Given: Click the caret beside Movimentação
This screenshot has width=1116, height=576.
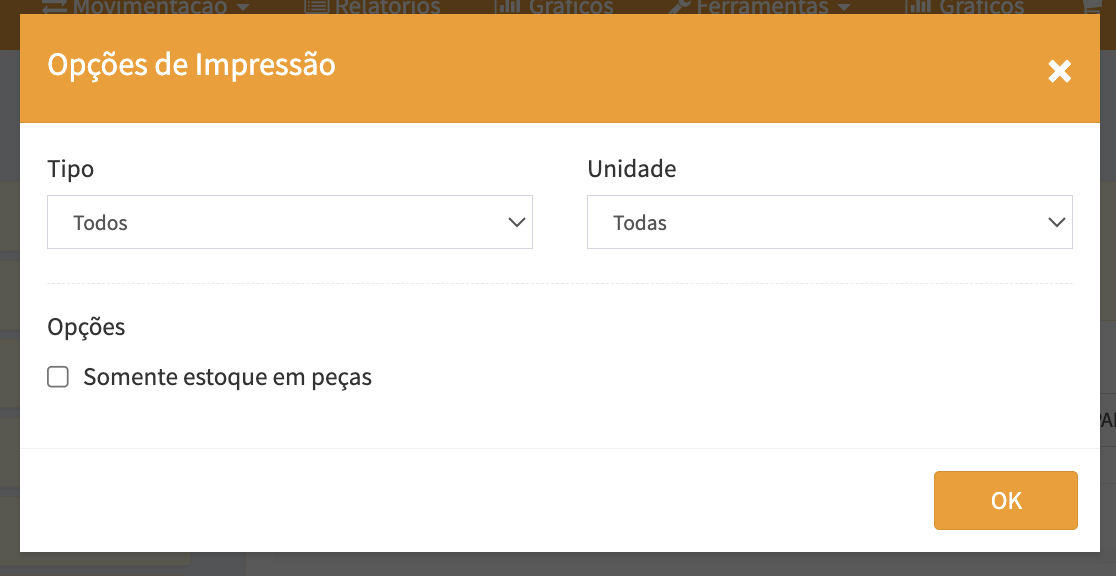Looking at the screenshot, I should point(243,7).
